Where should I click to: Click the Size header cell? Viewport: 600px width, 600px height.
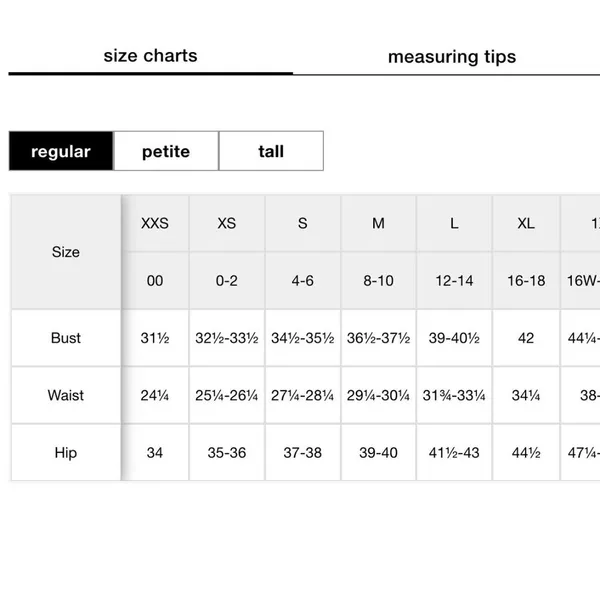coord(66,252)
